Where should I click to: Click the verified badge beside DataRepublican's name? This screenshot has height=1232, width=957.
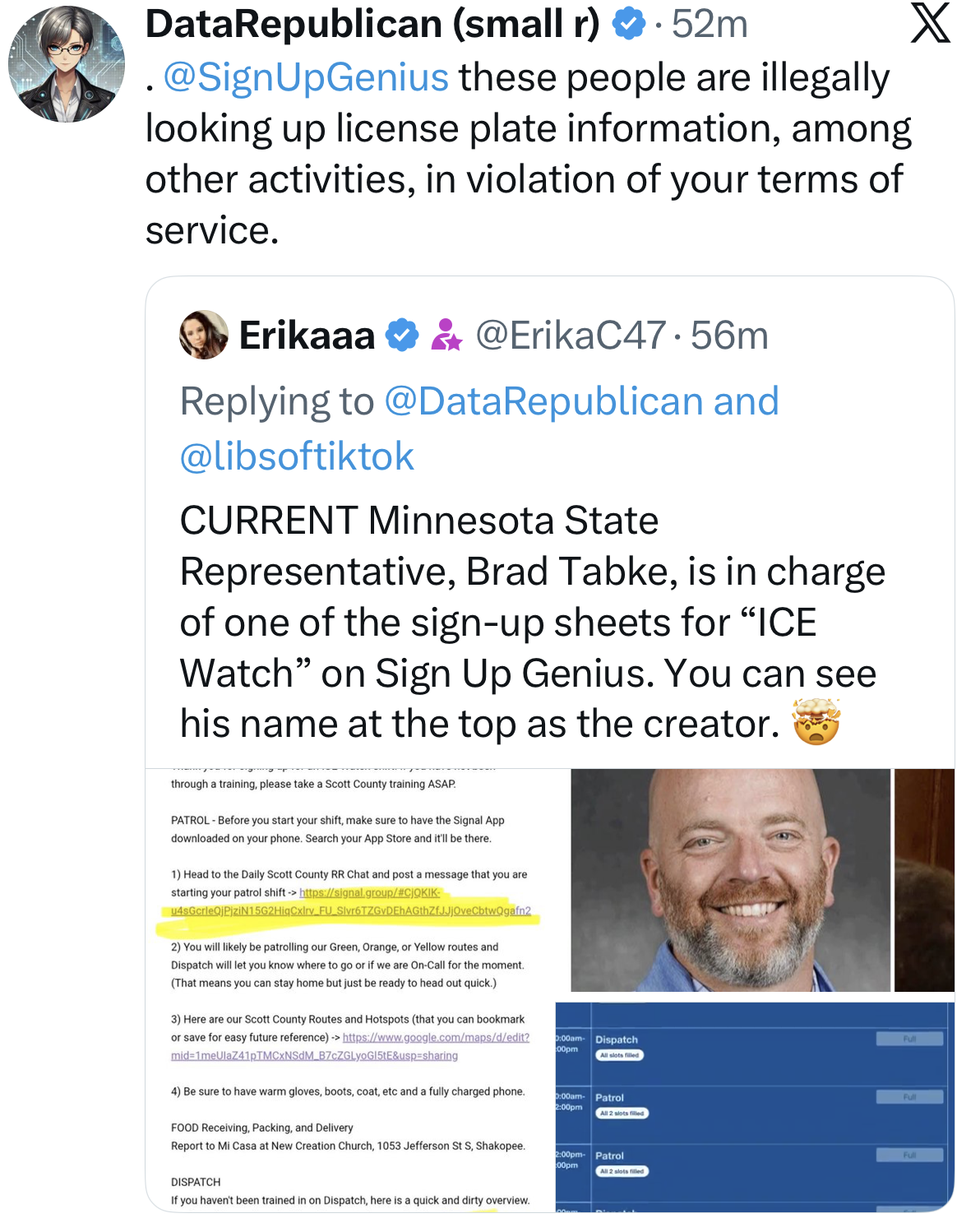(629, 23)
